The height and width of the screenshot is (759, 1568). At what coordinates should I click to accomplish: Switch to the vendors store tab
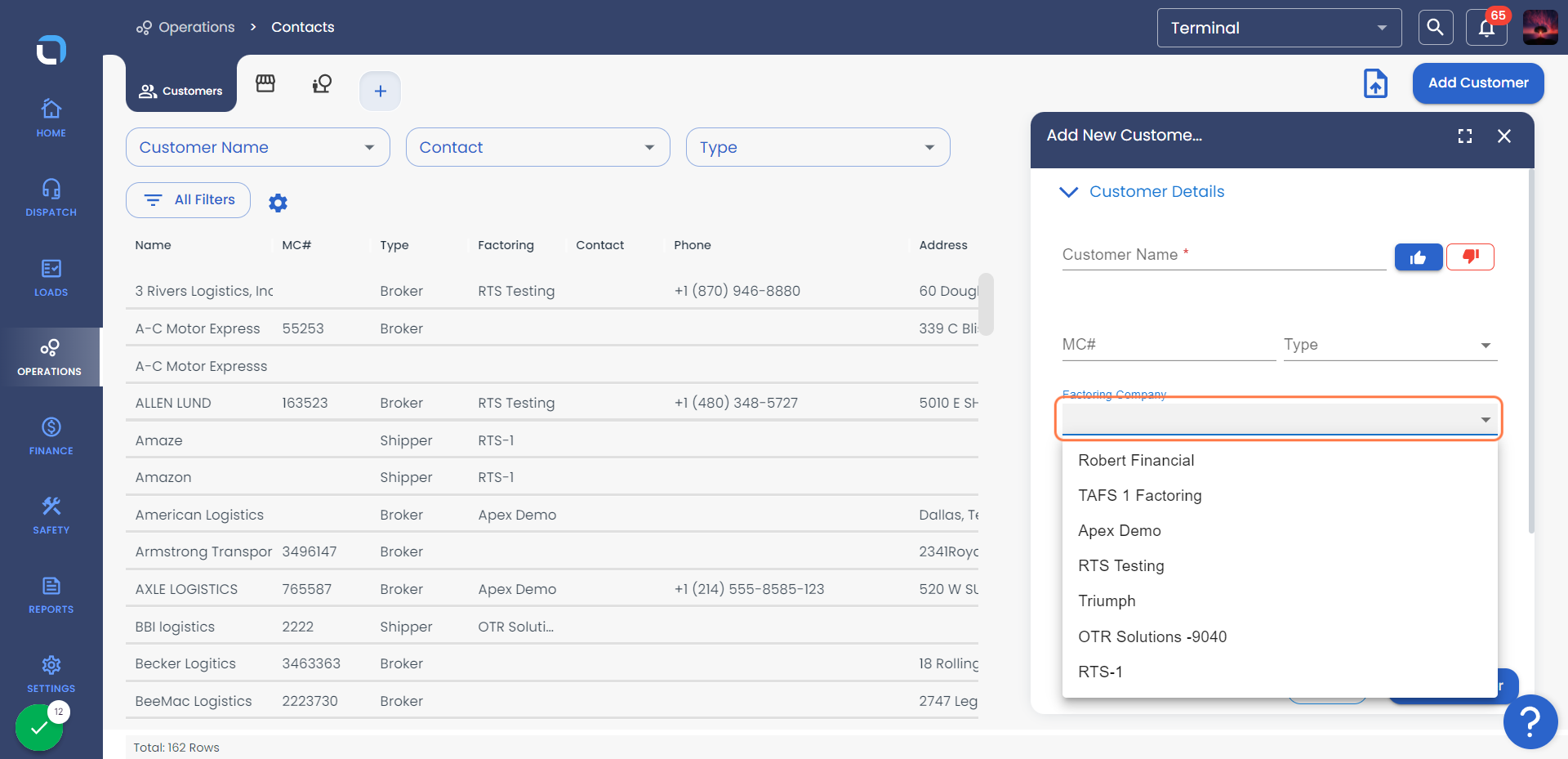pyautogui.click(x=265, y=83)
